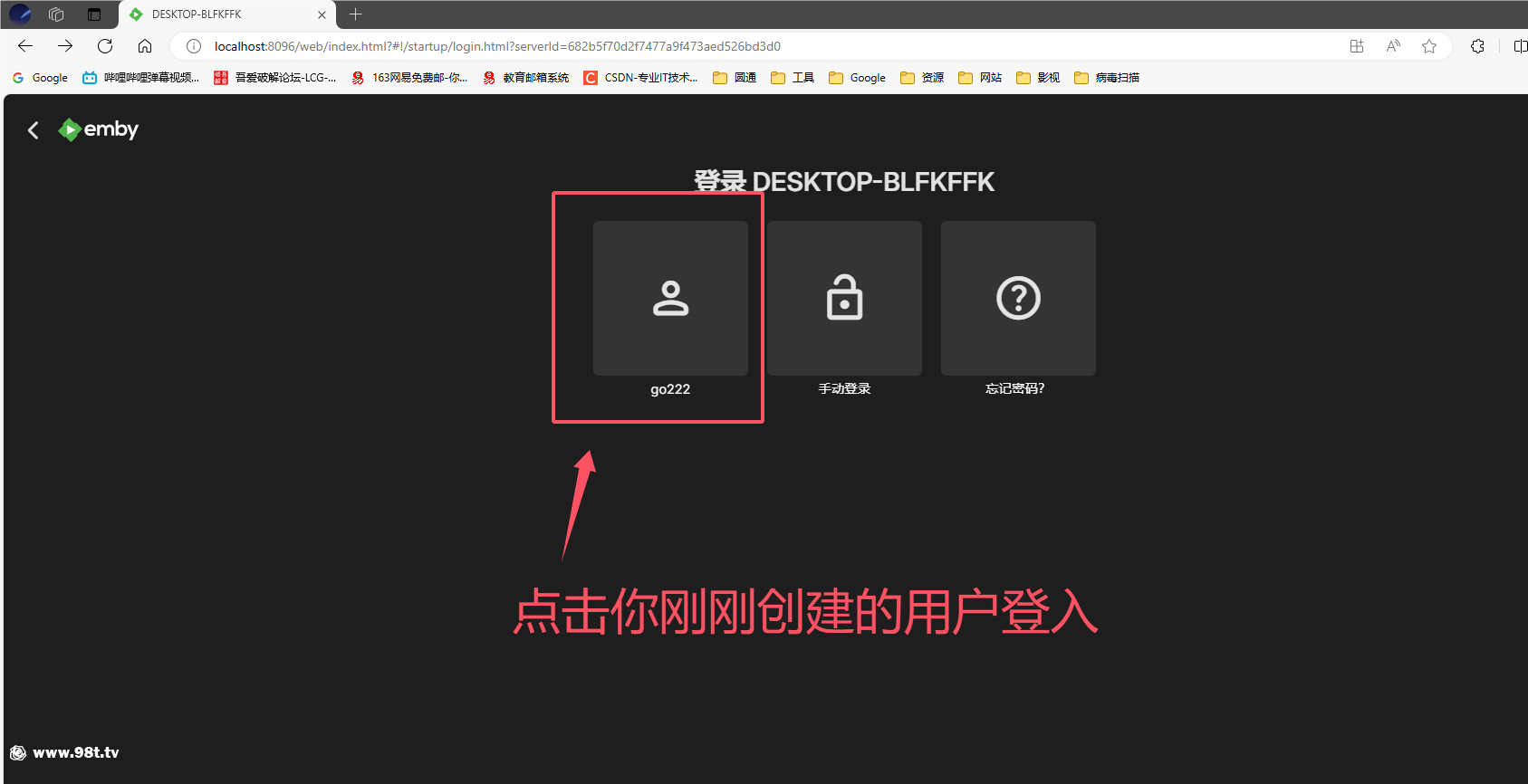
Task: Click the browser Back button
Action: (x=25, y=46)
